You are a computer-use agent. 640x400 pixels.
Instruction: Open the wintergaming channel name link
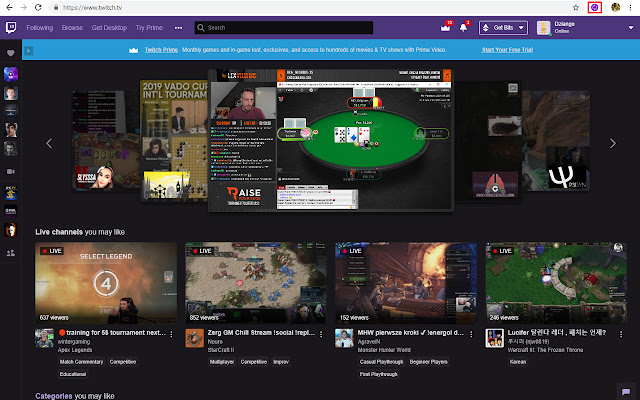(x=74, y=342)
